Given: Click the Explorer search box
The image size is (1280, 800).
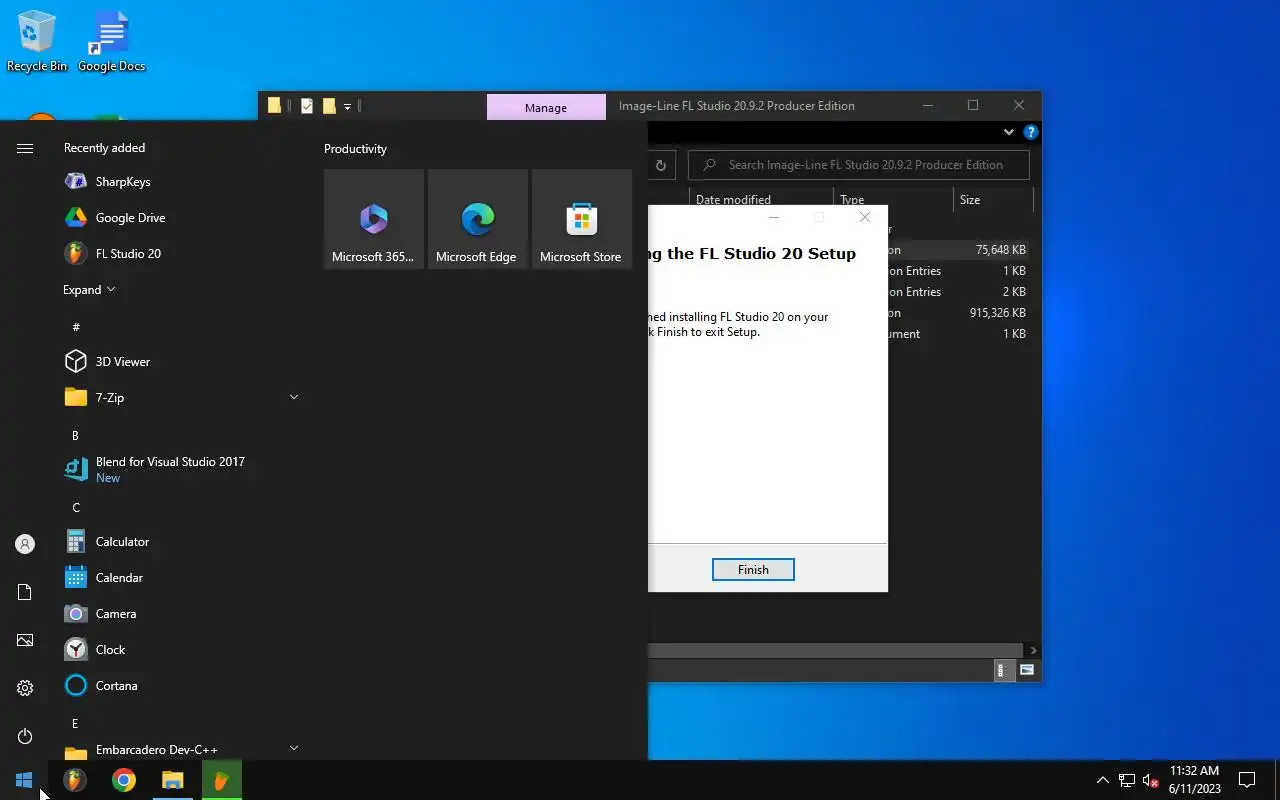Looking at the screenshot, I should pyautogui.click(x=859, y=165).
